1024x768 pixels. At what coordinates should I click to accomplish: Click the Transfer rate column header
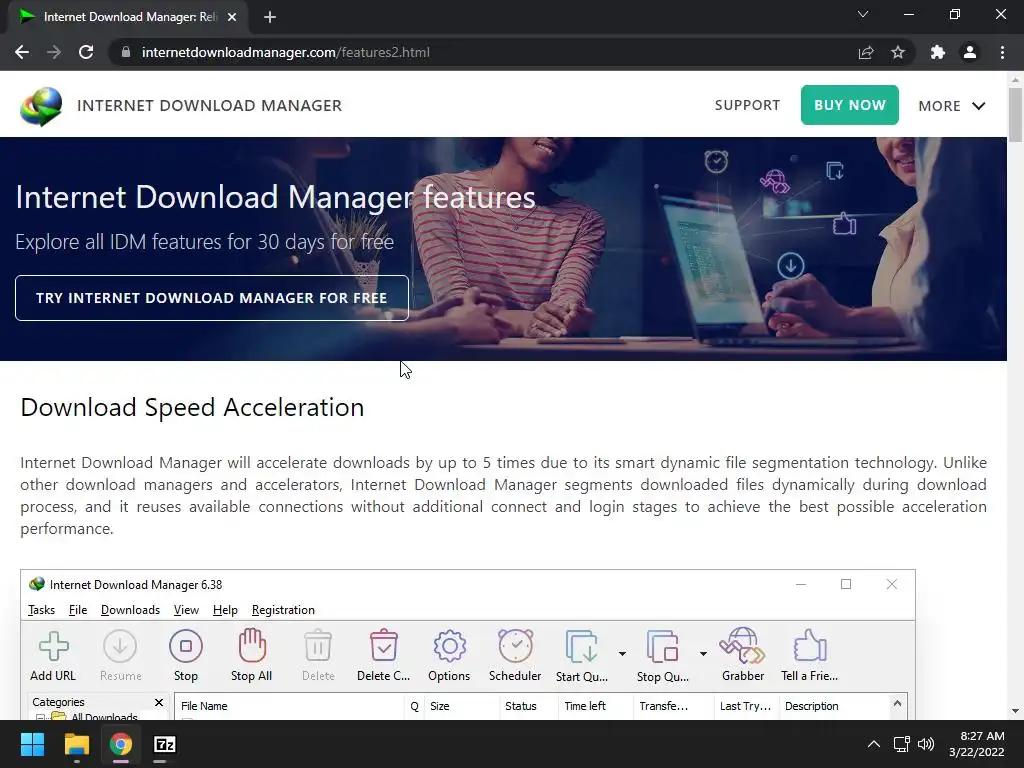[x=673, y=706]
